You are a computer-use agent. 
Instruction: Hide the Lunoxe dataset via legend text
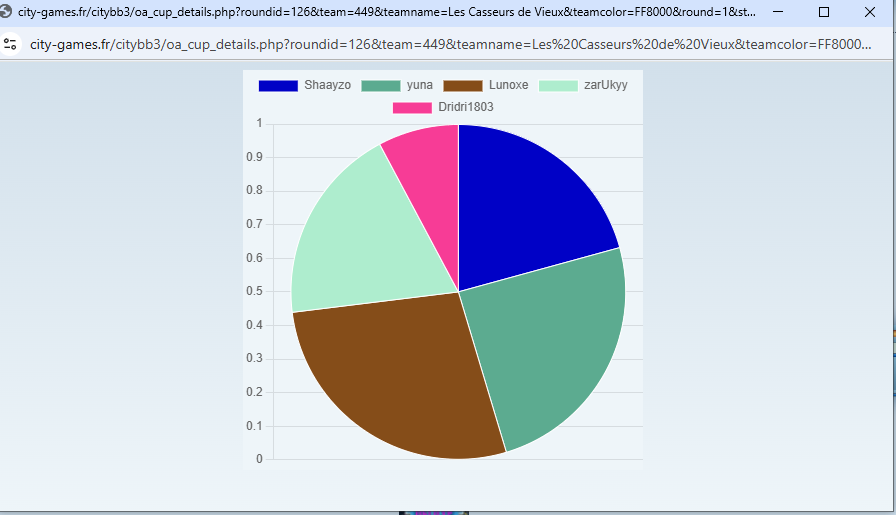tap(508, 86)
